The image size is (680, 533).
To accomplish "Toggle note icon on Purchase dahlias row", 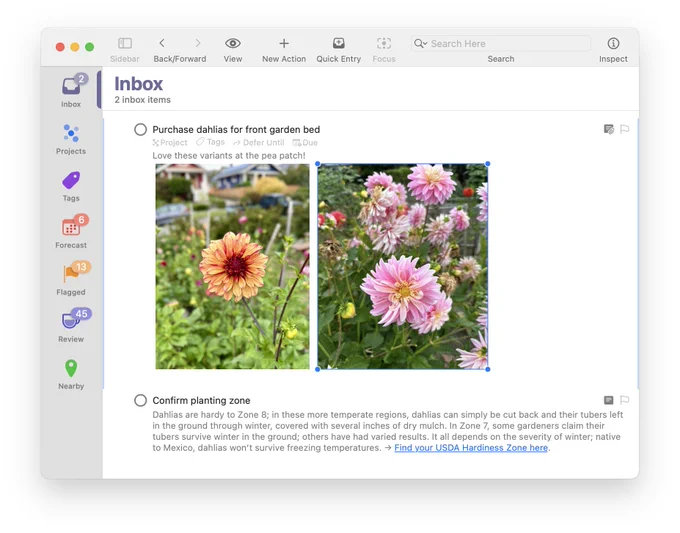I will pyautogui.click(x=609, y=129).
